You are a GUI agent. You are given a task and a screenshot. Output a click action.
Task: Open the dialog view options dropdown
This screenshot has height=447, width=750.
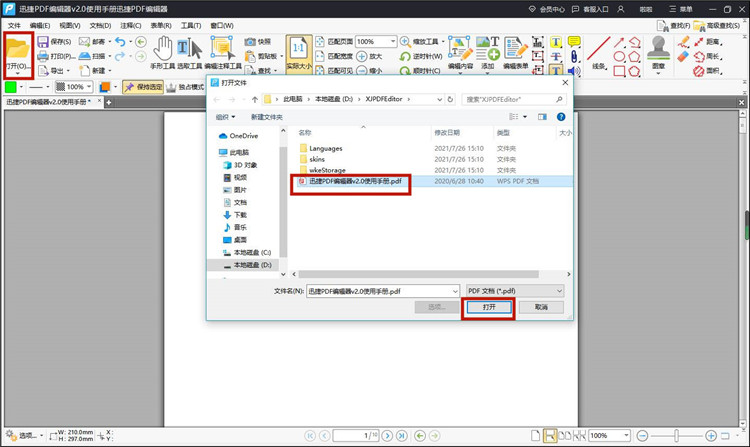click(525, 117)
